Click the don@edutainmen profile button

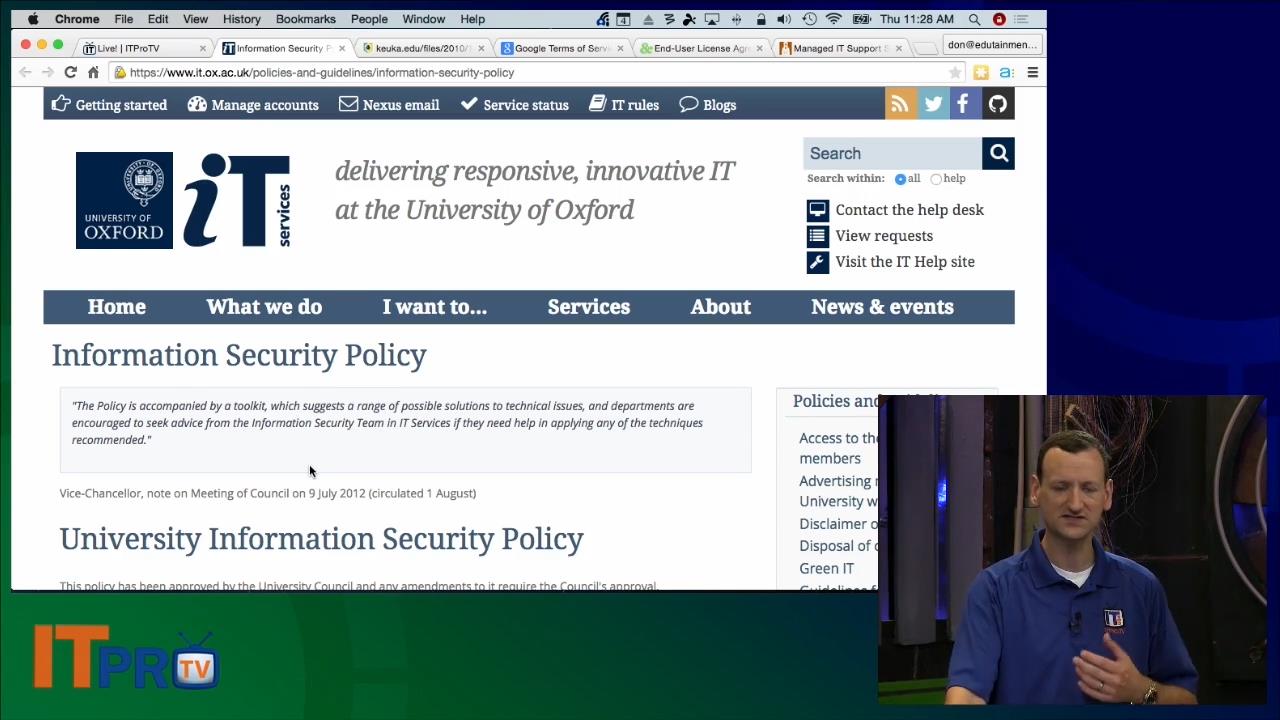pyautogui.click(x=992, y=44)
